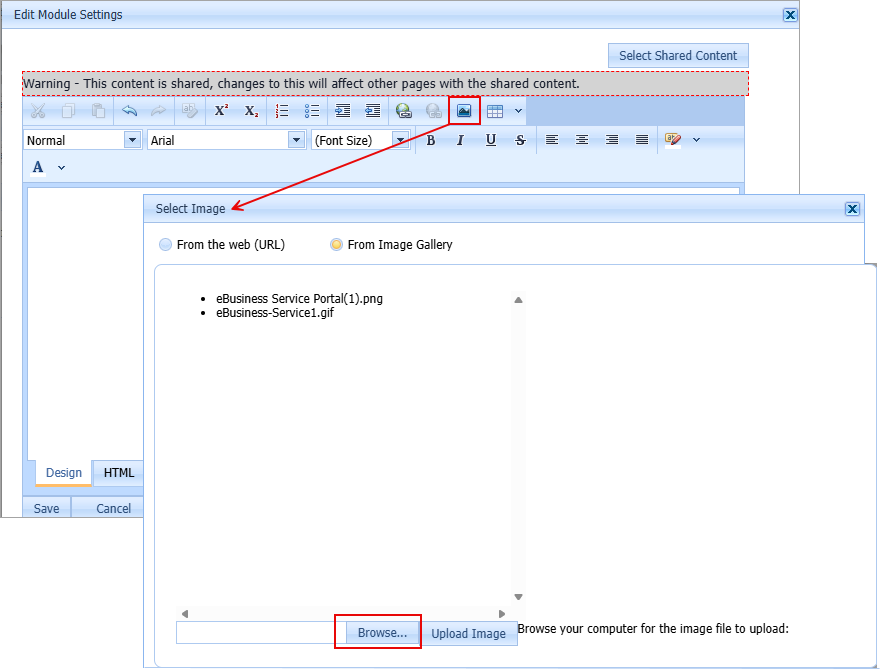The height and width of the screenshot is (670, 881).
Task: Insert a hyperlink
Action: click(403, 111)
